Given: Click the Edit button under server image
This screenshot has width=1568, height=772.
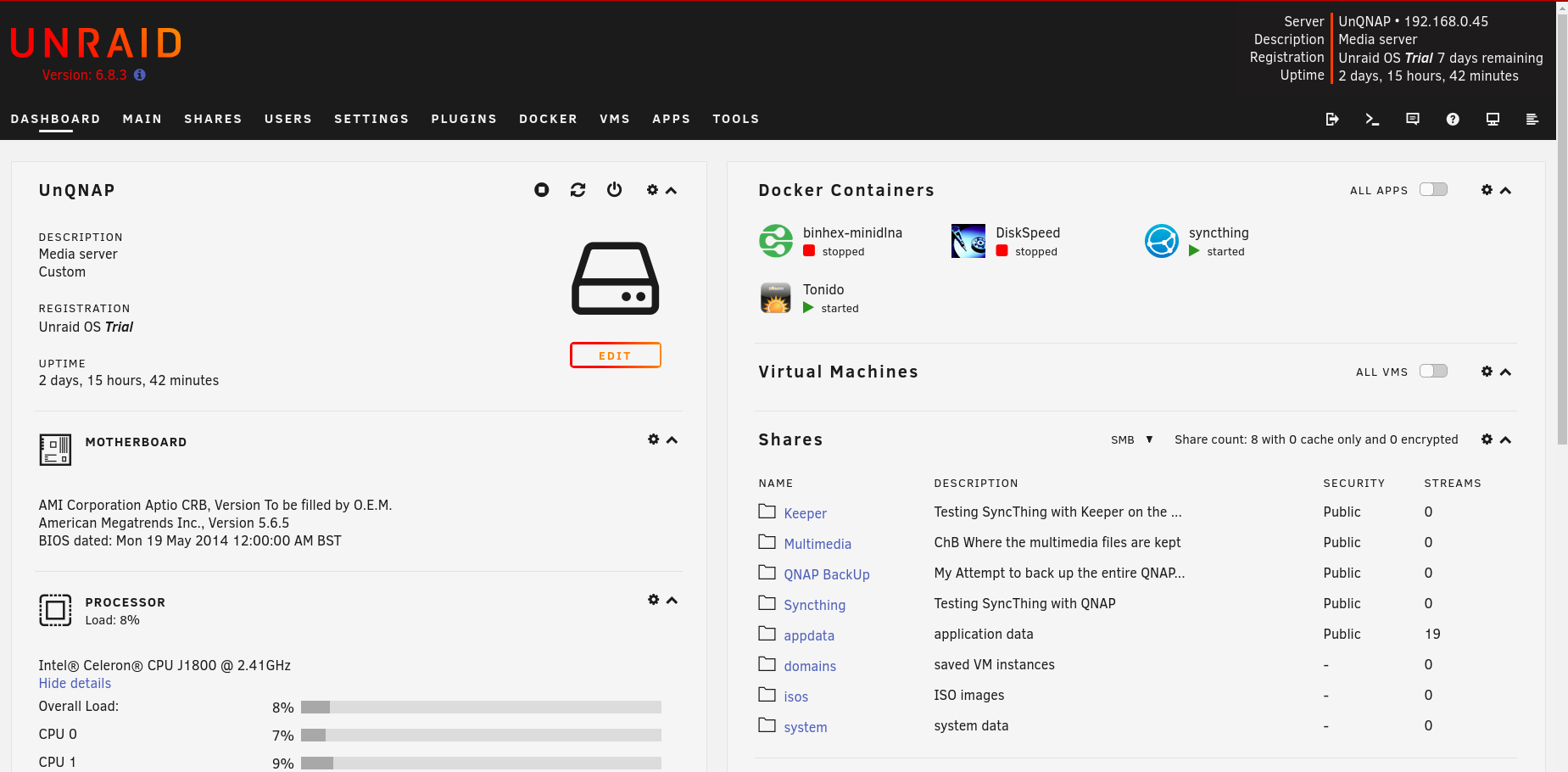Looking at the screenshot, I should pos(616,355).
